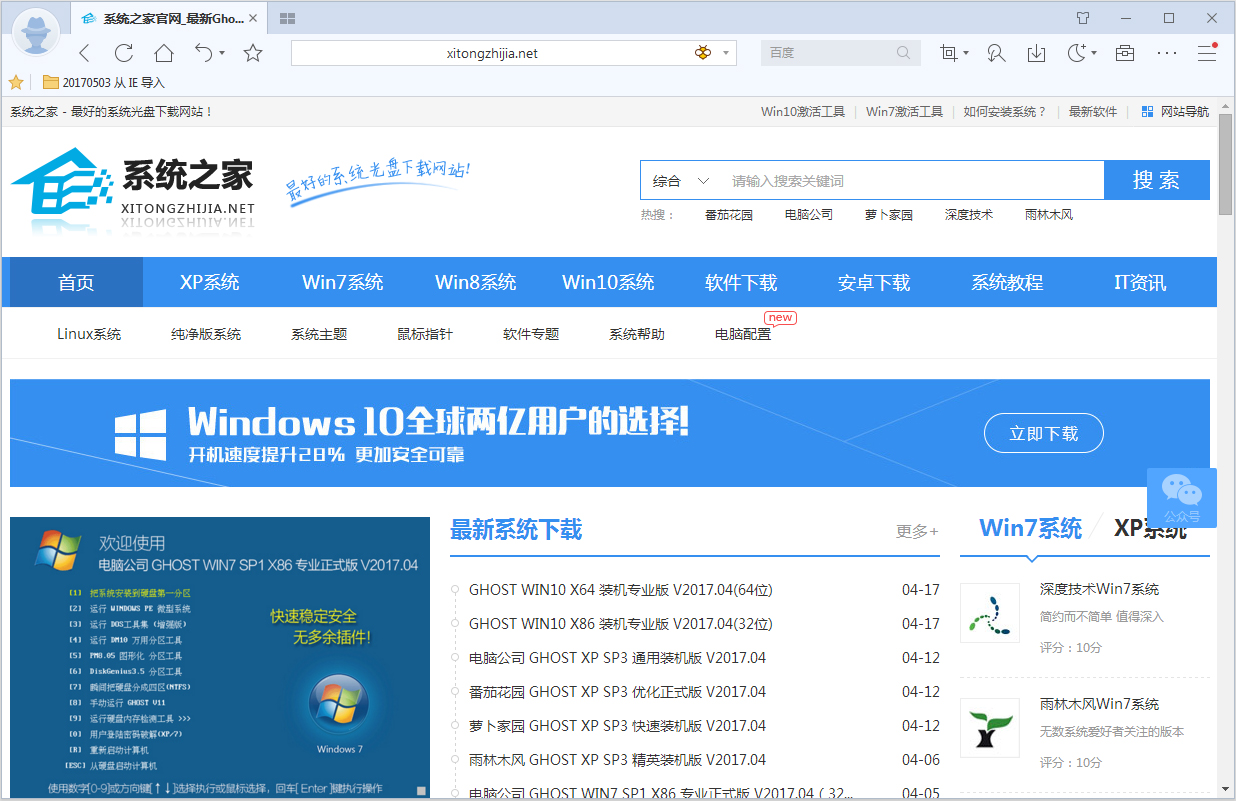
Task: Go to Win7系统 in the nav bar
Action: coord(343,282)
